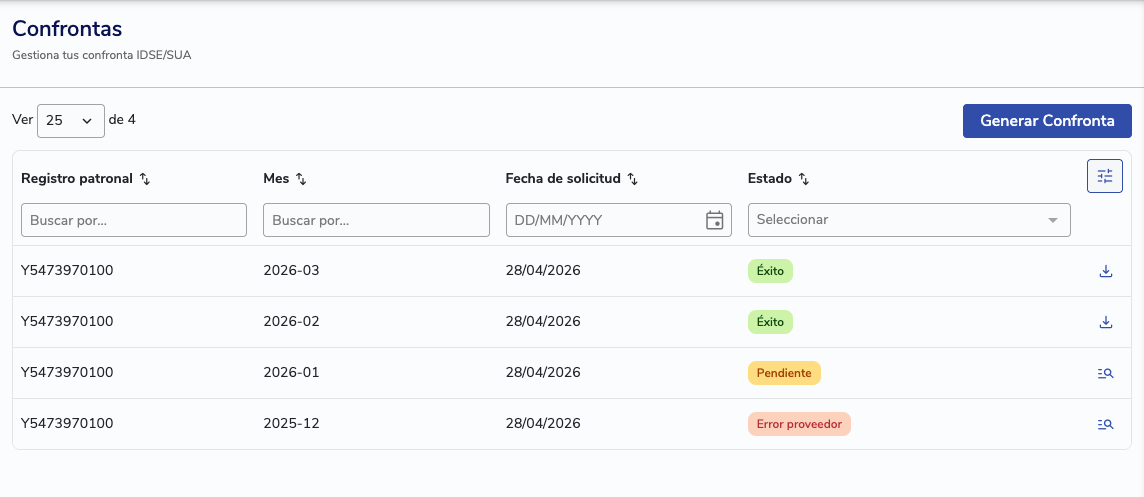Open the rows per page dropdown
Viewport: 1144px width, 497px height.
(x=70, y=120)
